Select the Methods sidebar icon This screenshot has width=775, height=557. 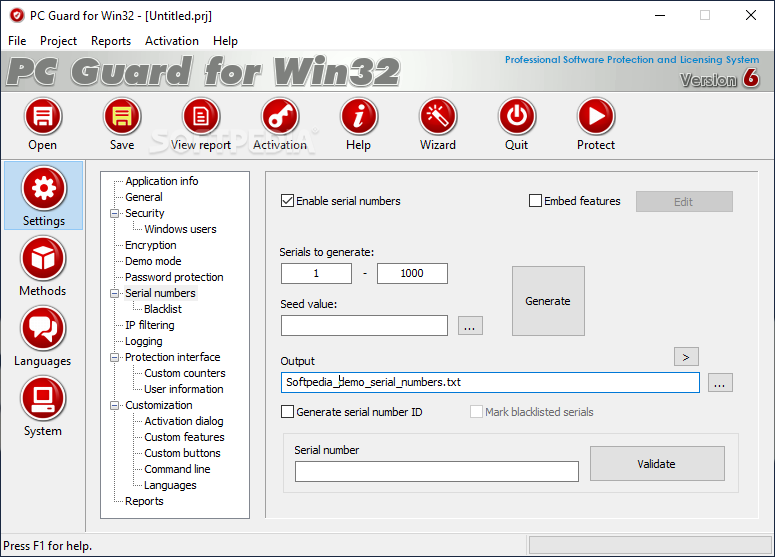43,258
